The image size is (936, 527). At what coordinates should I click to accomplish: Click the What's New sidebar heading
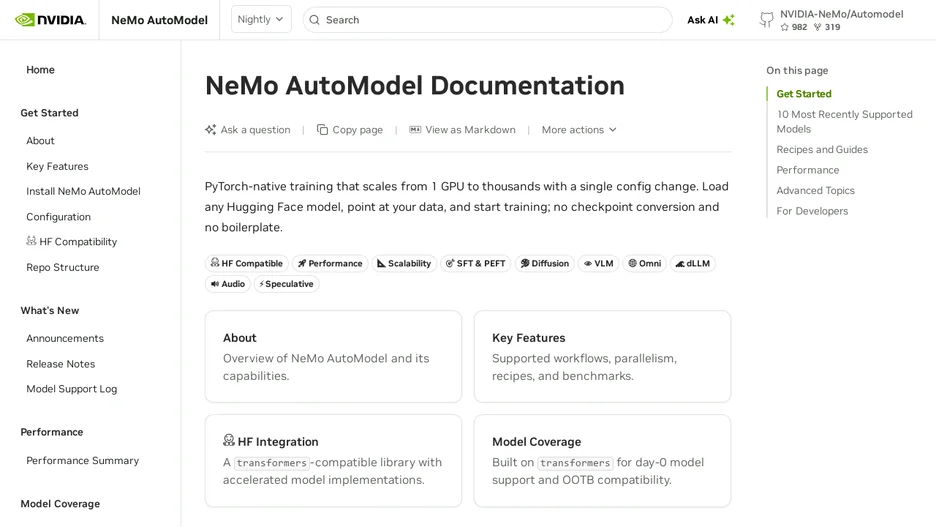coord(50,310)
